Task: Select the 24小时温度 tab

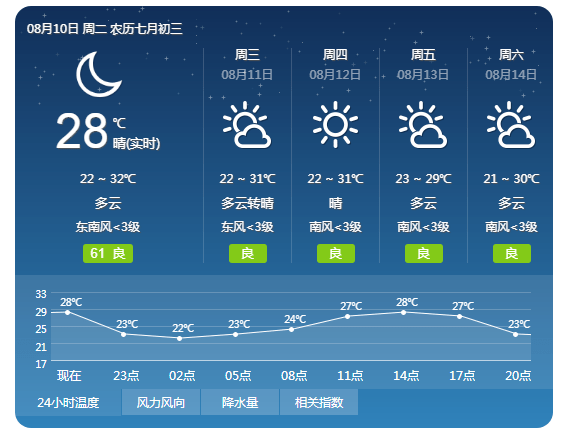Action: pyautogui.click(x=68, y=402)
